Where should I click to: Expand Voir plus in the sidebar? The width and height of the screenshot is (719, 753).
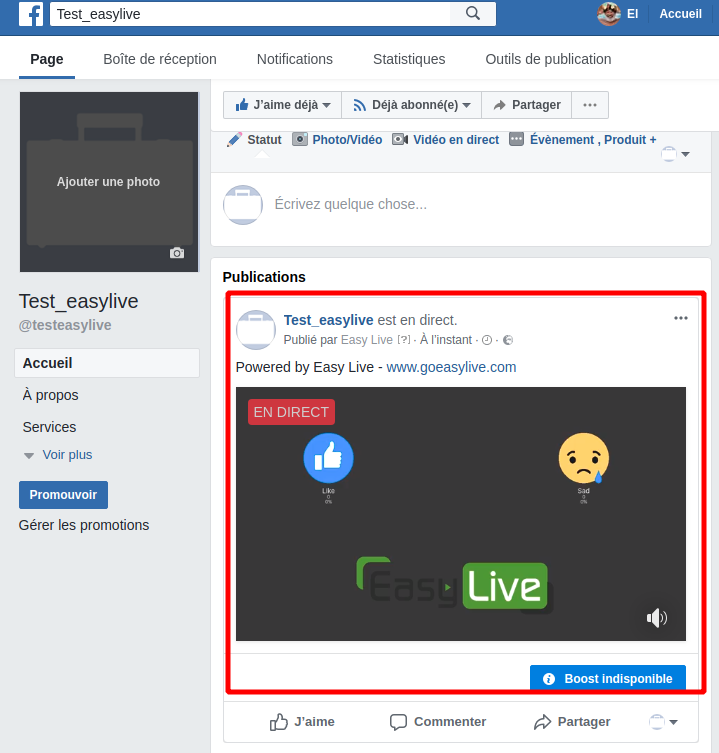tap(67, 455)
